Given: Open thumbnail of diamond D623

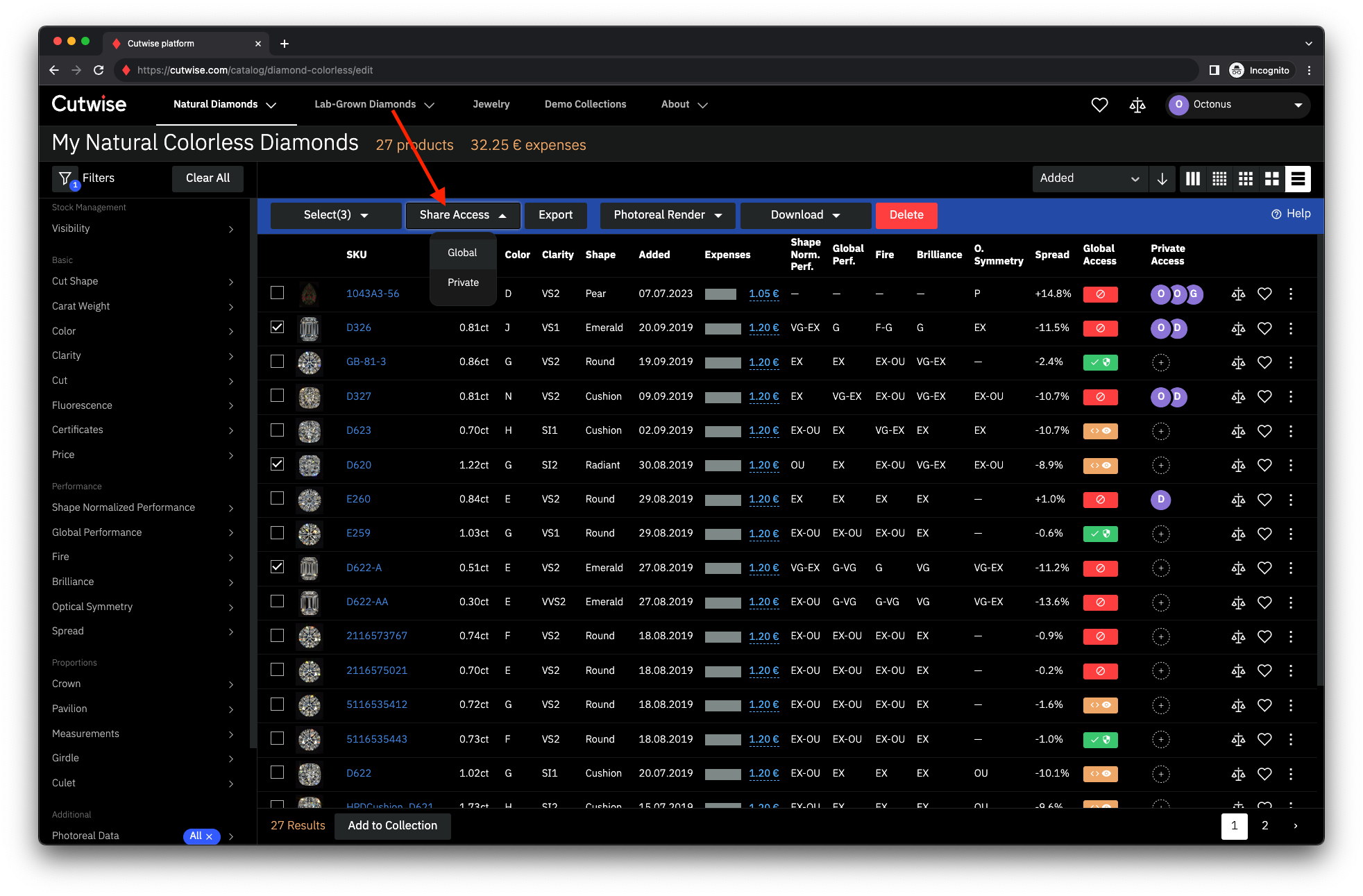Looking at the screenshot, I should point(309,431).
